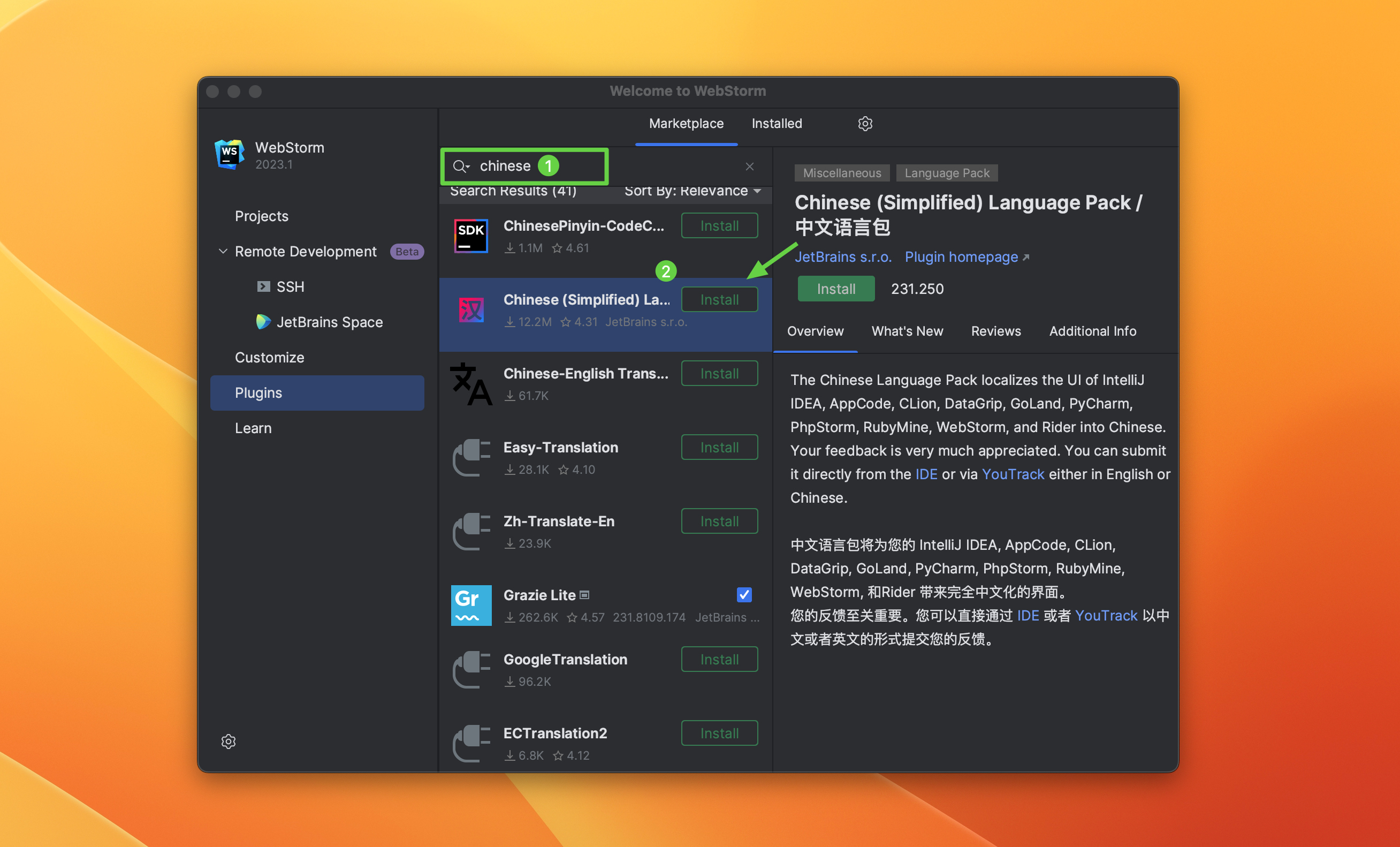Click the Chinese-English Translate plugin icon
The height and width of the screenshot is (847, 1400).
click(471, 384)
